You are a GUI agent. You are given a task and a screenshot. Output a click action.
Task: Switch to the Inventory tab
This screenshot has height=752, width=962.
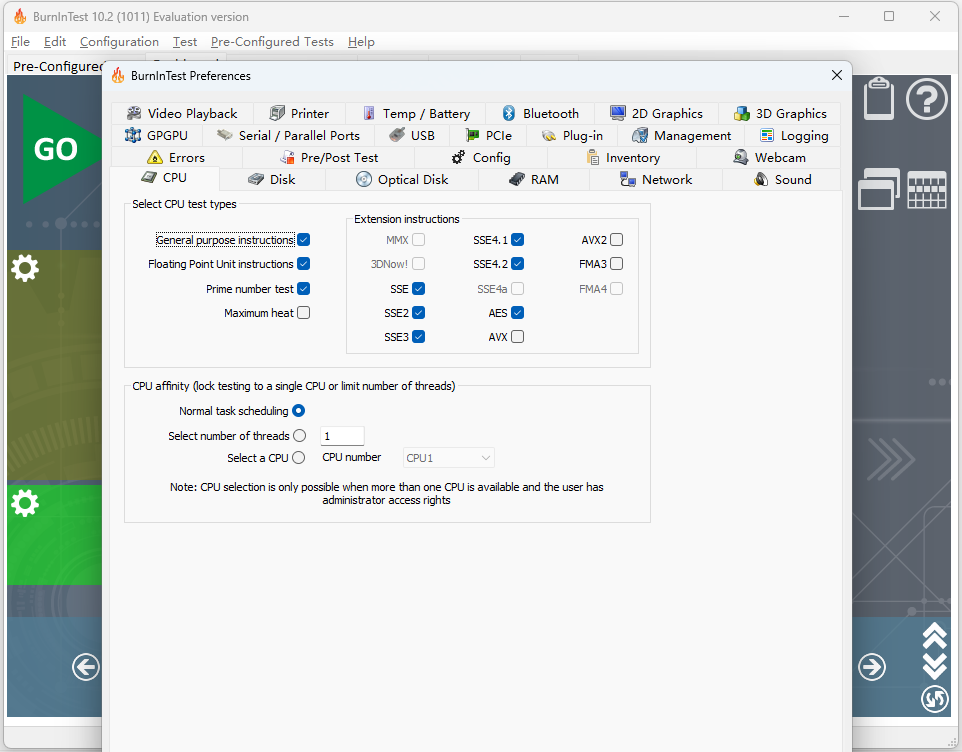622,158
